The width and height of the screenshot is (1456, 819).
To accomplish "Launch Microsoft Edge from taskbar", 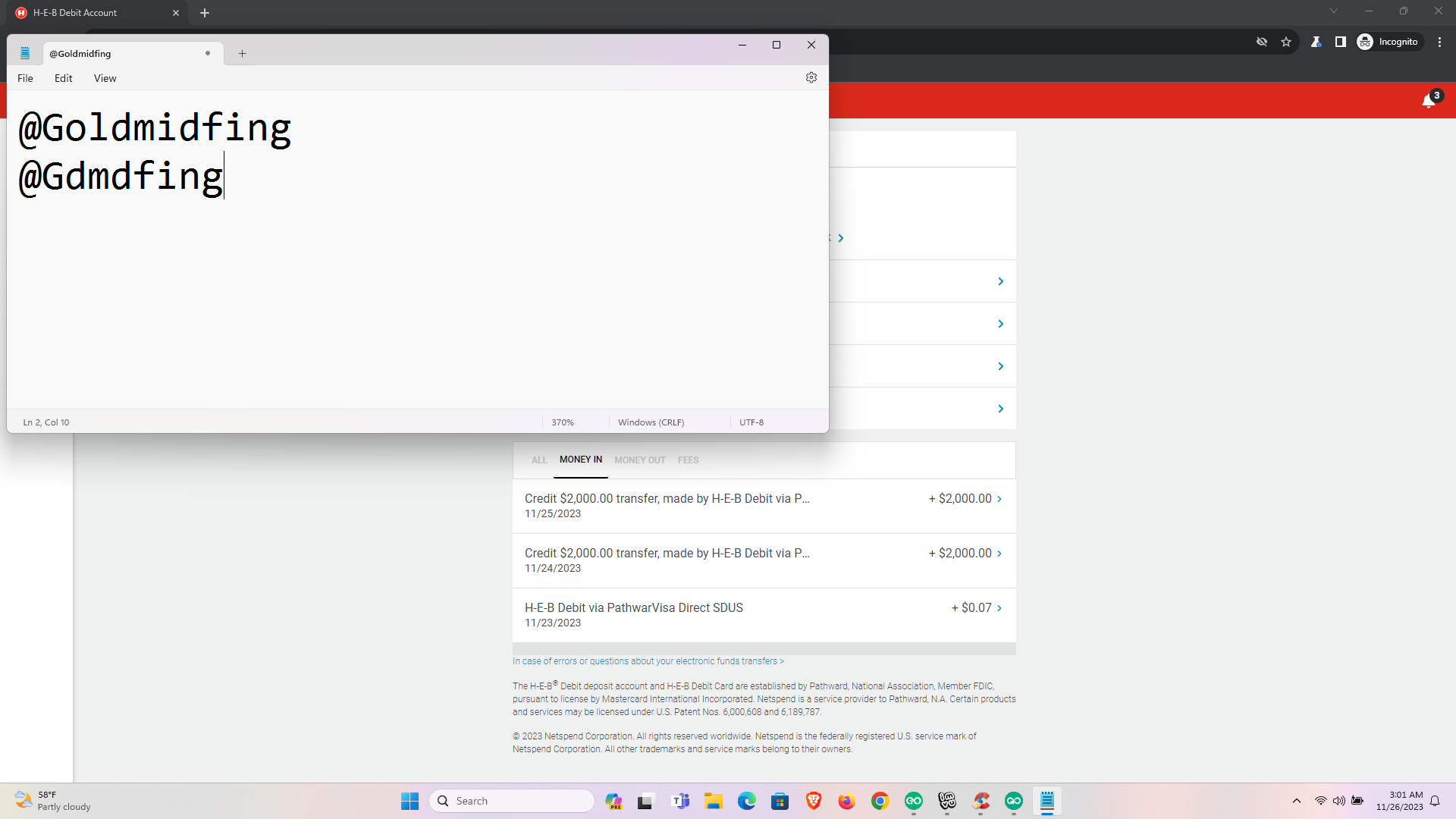I will point(747,801).
